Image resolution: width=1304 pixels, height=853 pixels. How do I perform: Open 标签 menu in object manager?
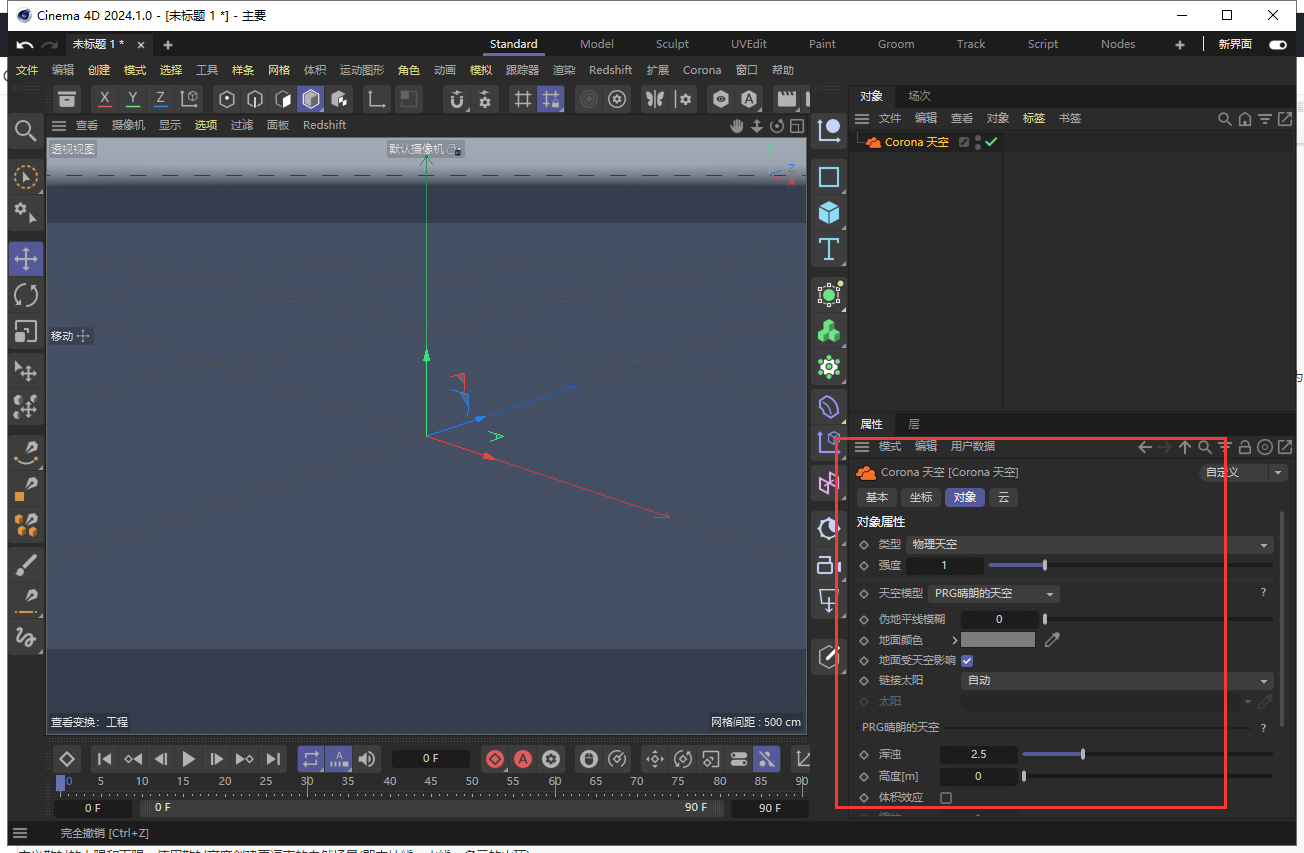(1033, 118)
